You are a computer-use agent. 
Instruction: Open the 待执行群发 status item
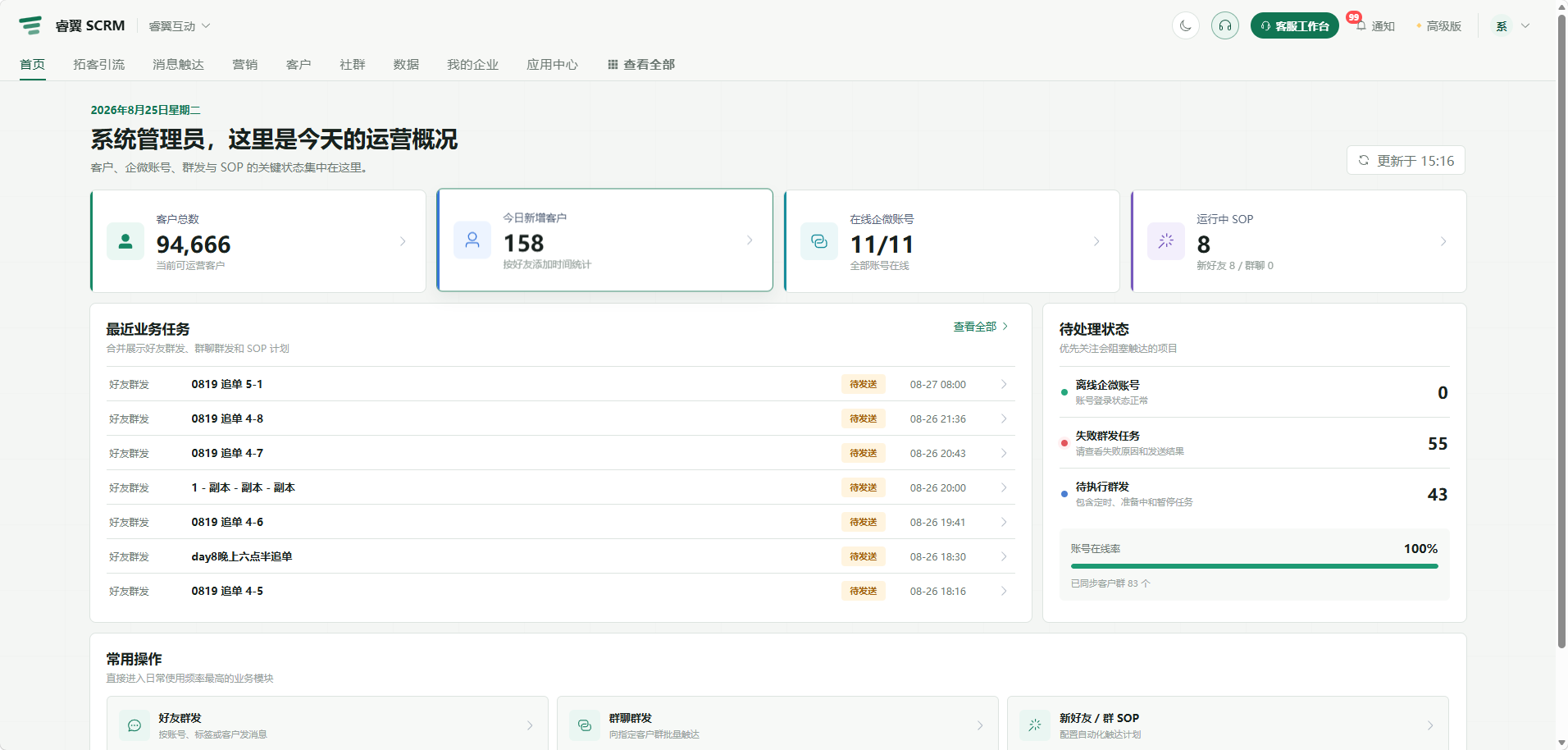(1255, 494)
